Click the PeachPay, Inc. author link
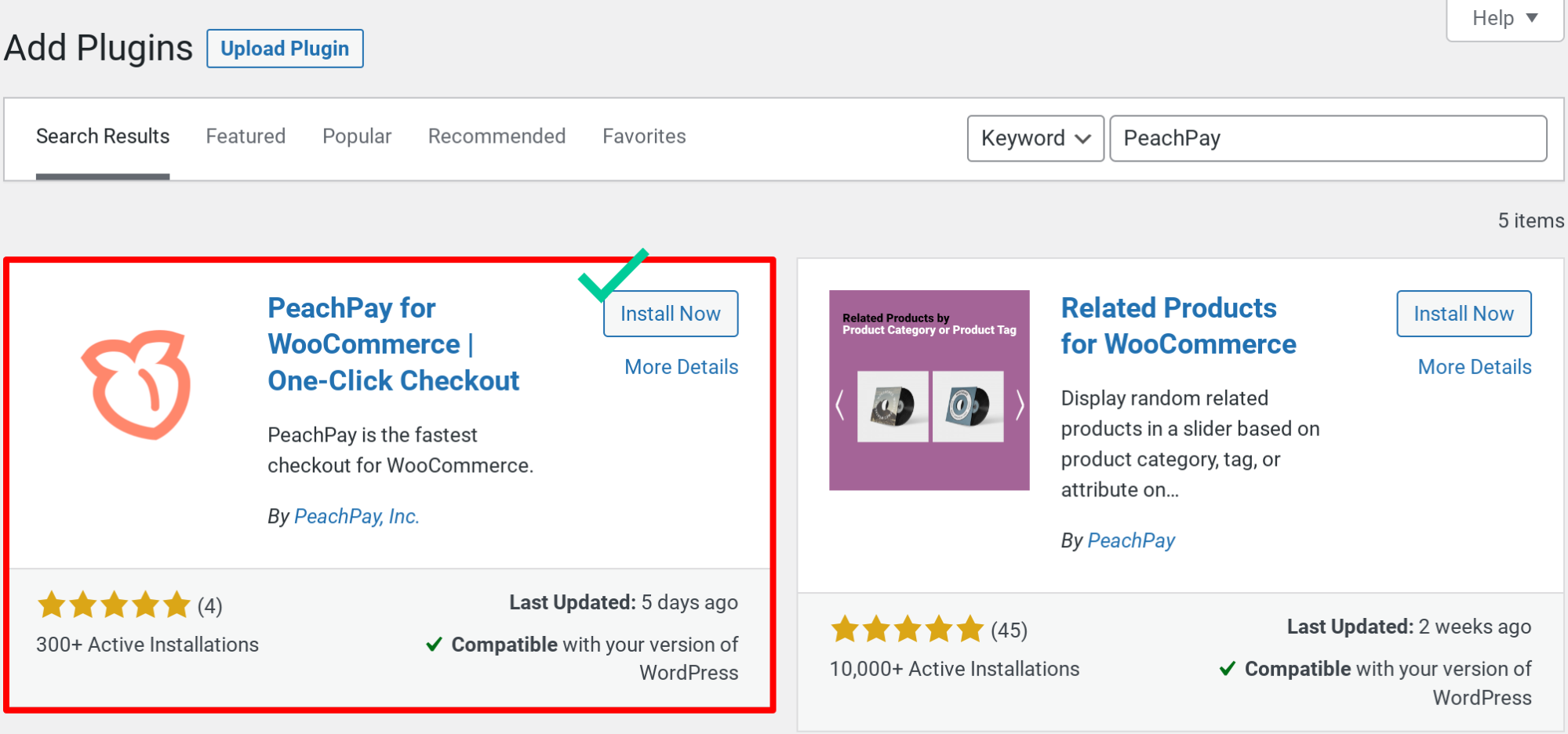1568x734 pixels. click(x=357, y=515)
